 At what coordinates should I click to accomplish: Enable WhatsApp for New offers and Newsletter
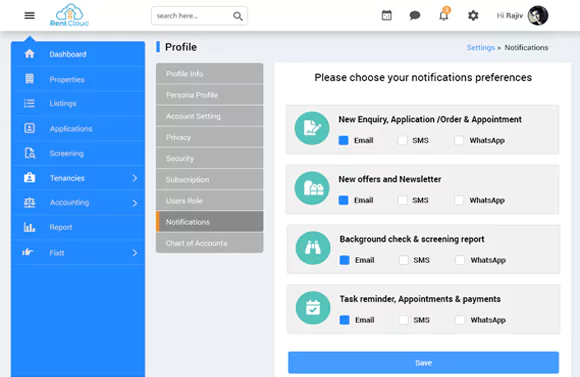(x=459, y=200)
